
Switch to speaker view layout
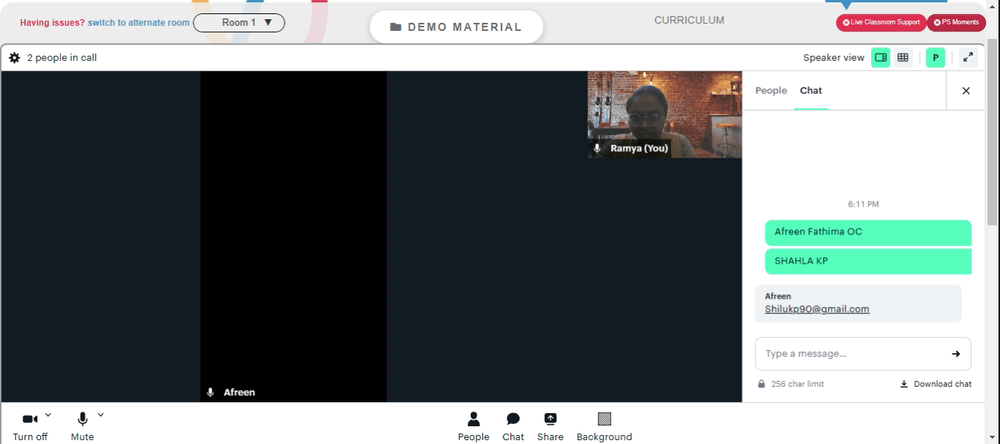tap(881, 57)
